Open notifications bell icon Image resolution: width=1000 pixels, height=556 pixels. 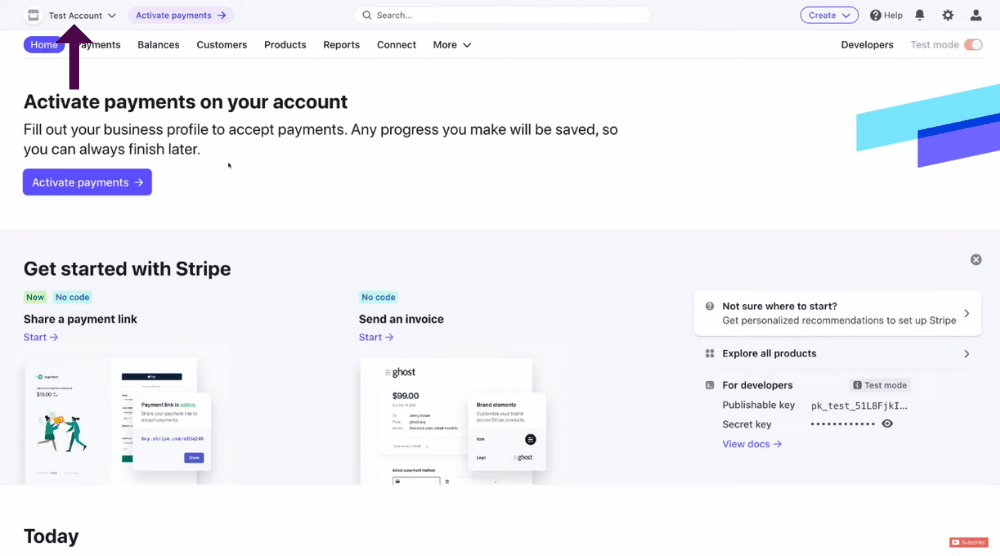point(920,15)
